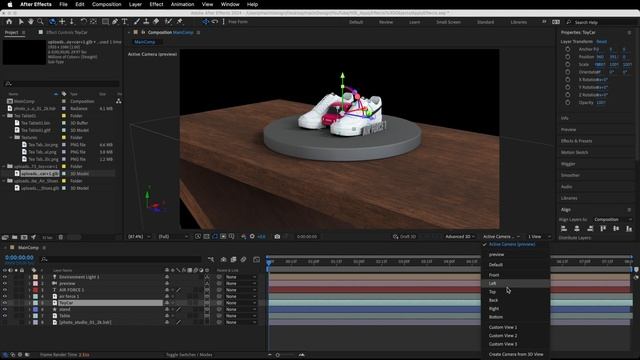
Task: Choose Left in the camera view menu
Action: pyautogui.click(x=516, y=283)
